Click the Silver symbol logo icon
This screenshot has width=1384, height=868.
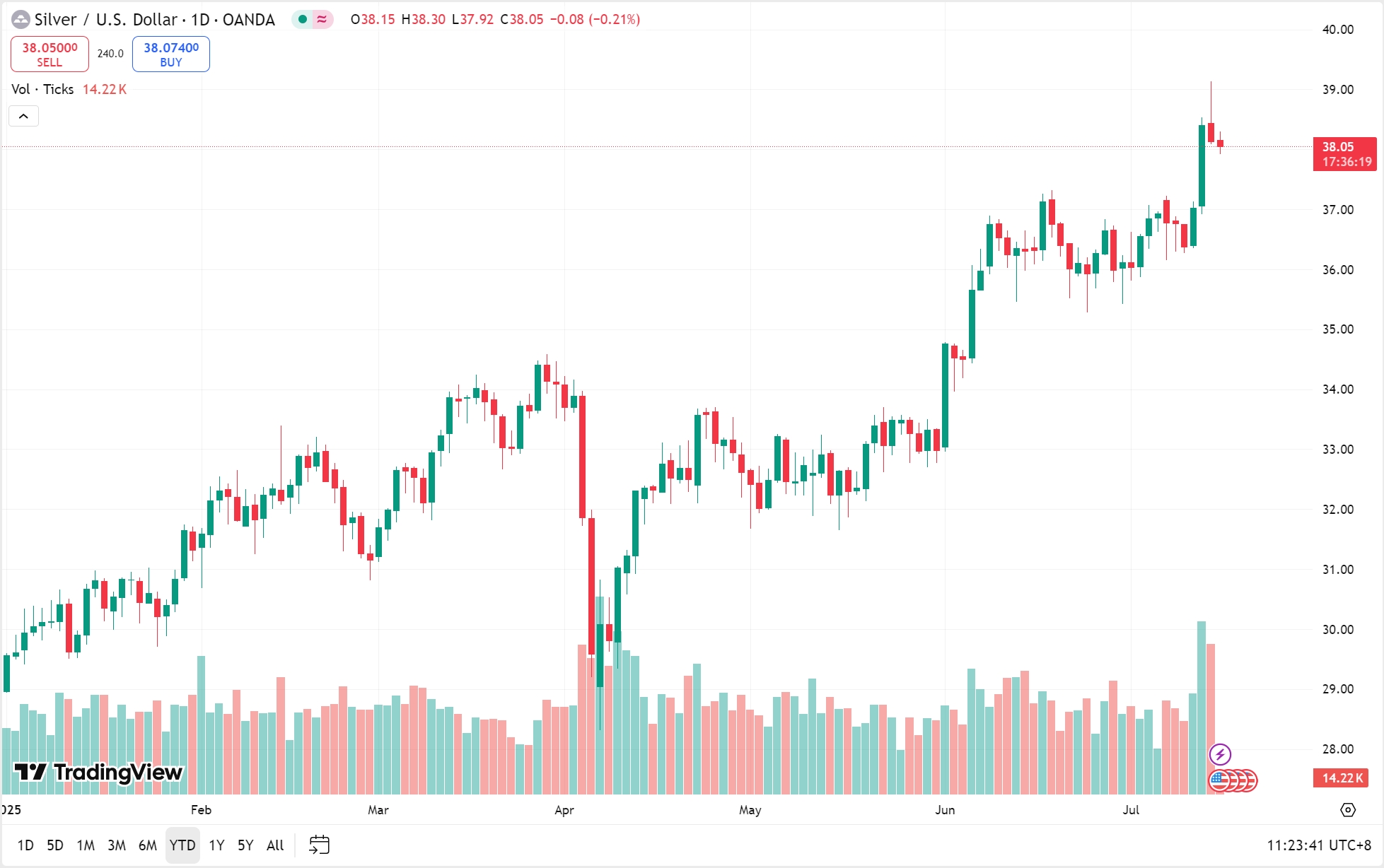[21, 20]
